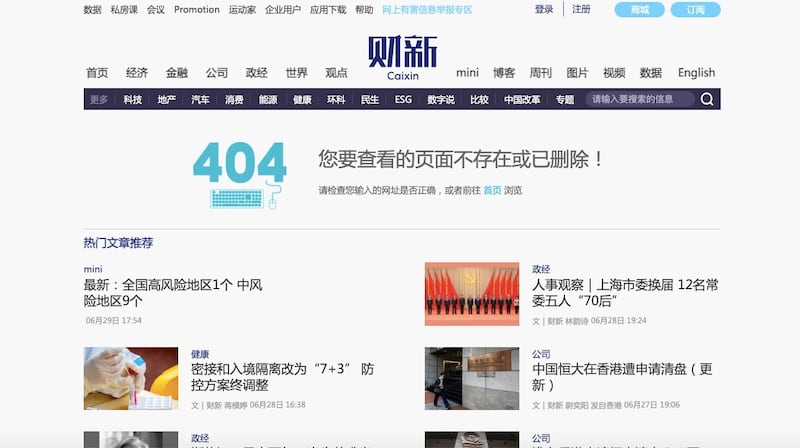Open the 登录 login link
Image resolution: width=800 pixels, height=448 pixels.
pyautogui.click(x=543, y=9)
